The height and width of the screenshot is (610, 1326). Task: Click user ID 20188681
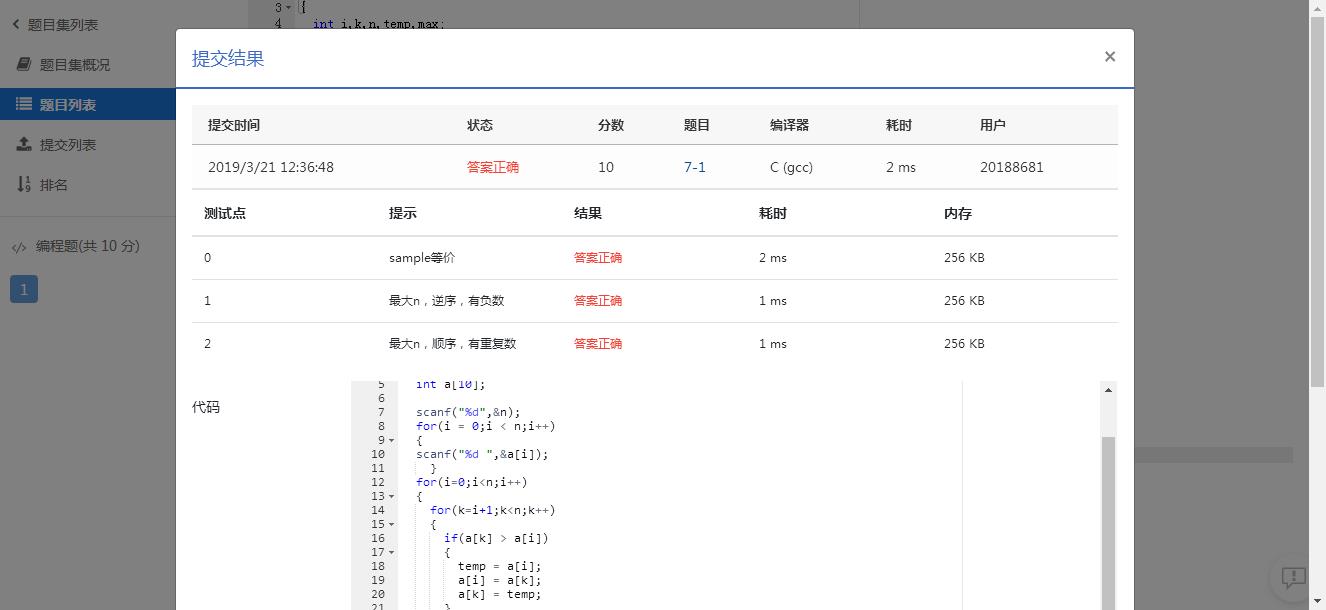(x=1012, y=167)
